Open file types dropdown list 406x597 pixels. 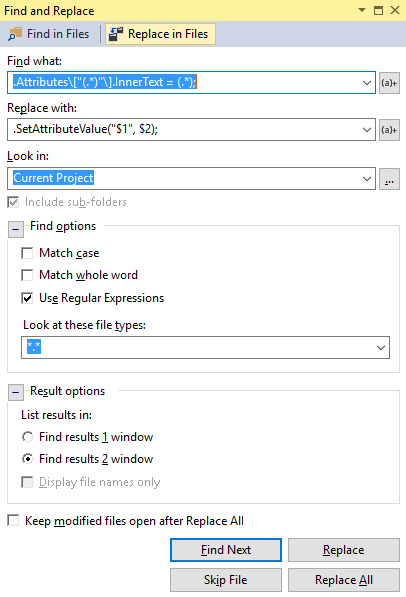380,348
